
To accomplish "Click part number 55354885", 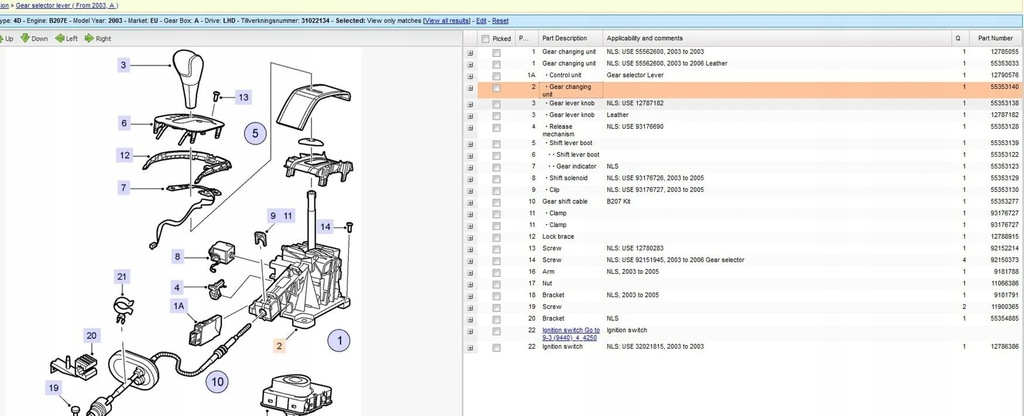I will (x=1004, y=319).
